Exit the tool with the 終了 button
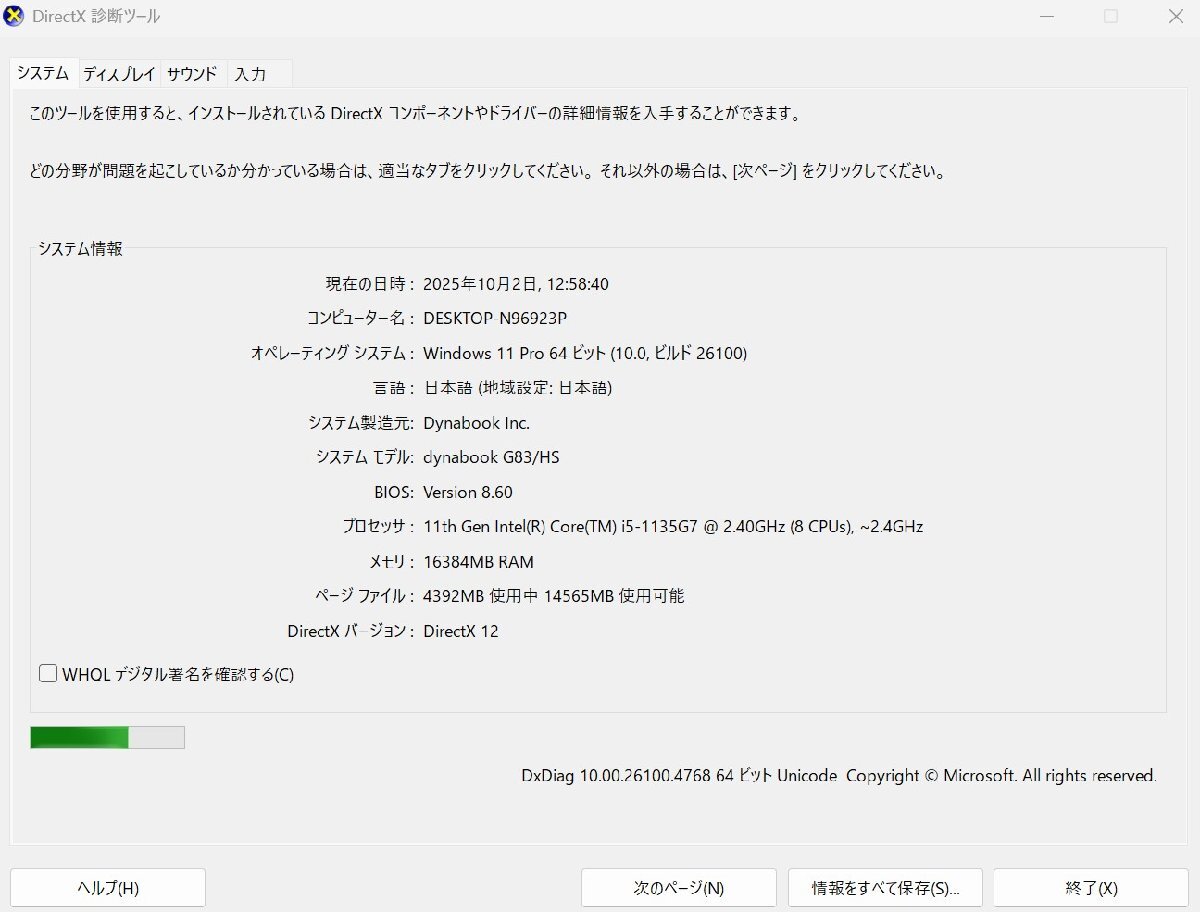Image resolution: width=1200 pixels, height=912 pixels. coord(1090,887)
